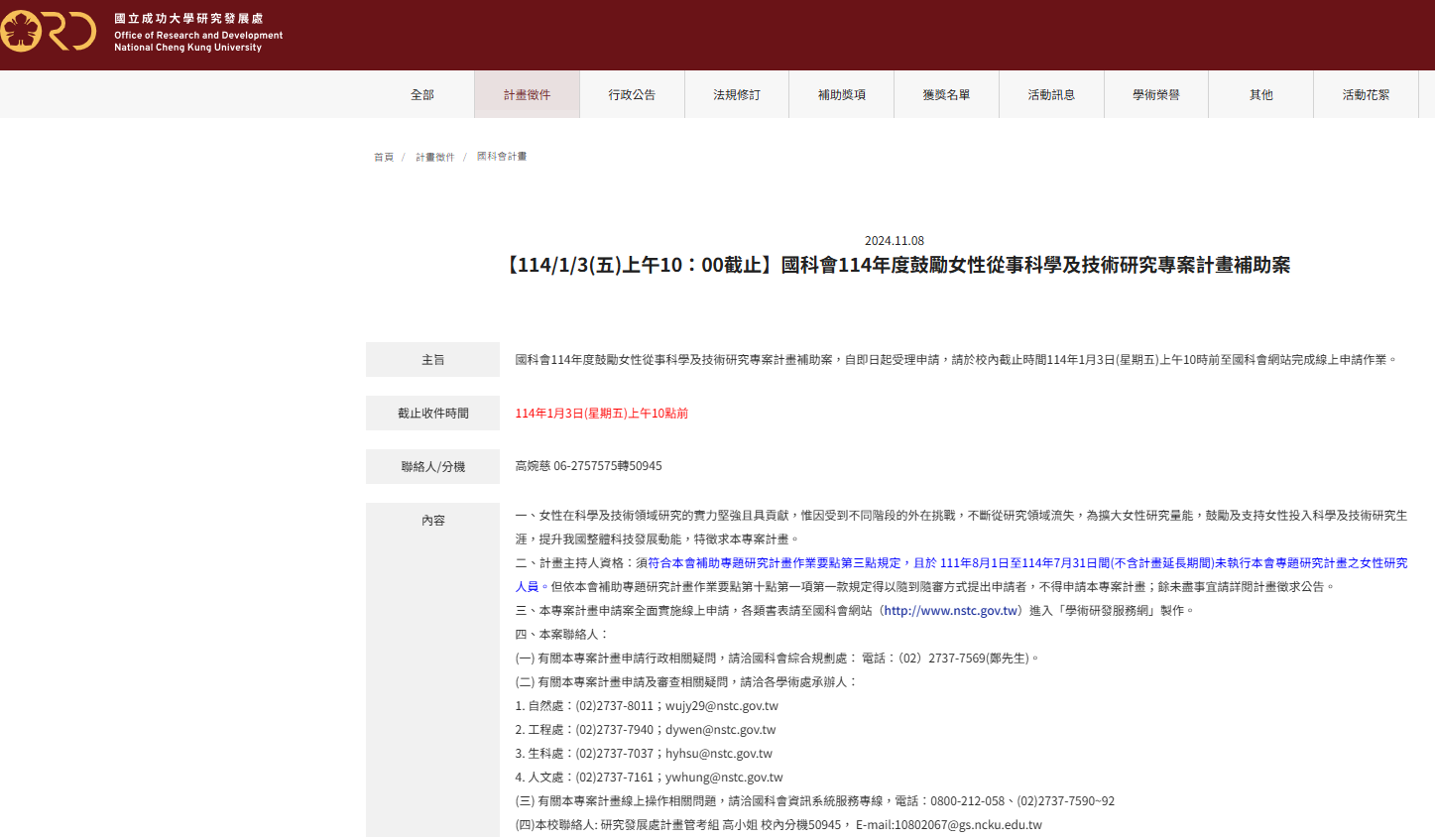Open the 全部 category tab
The image size is (1435, 840).
point(422,95)
